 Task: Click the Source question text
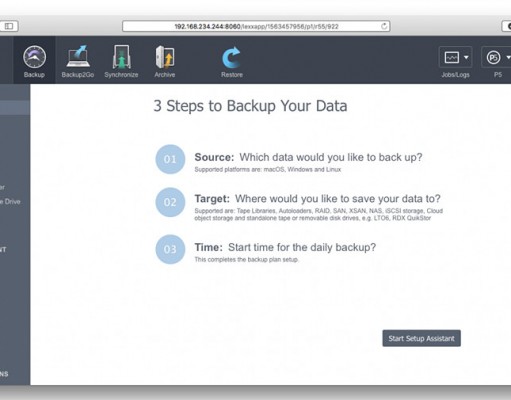[331, 157]
